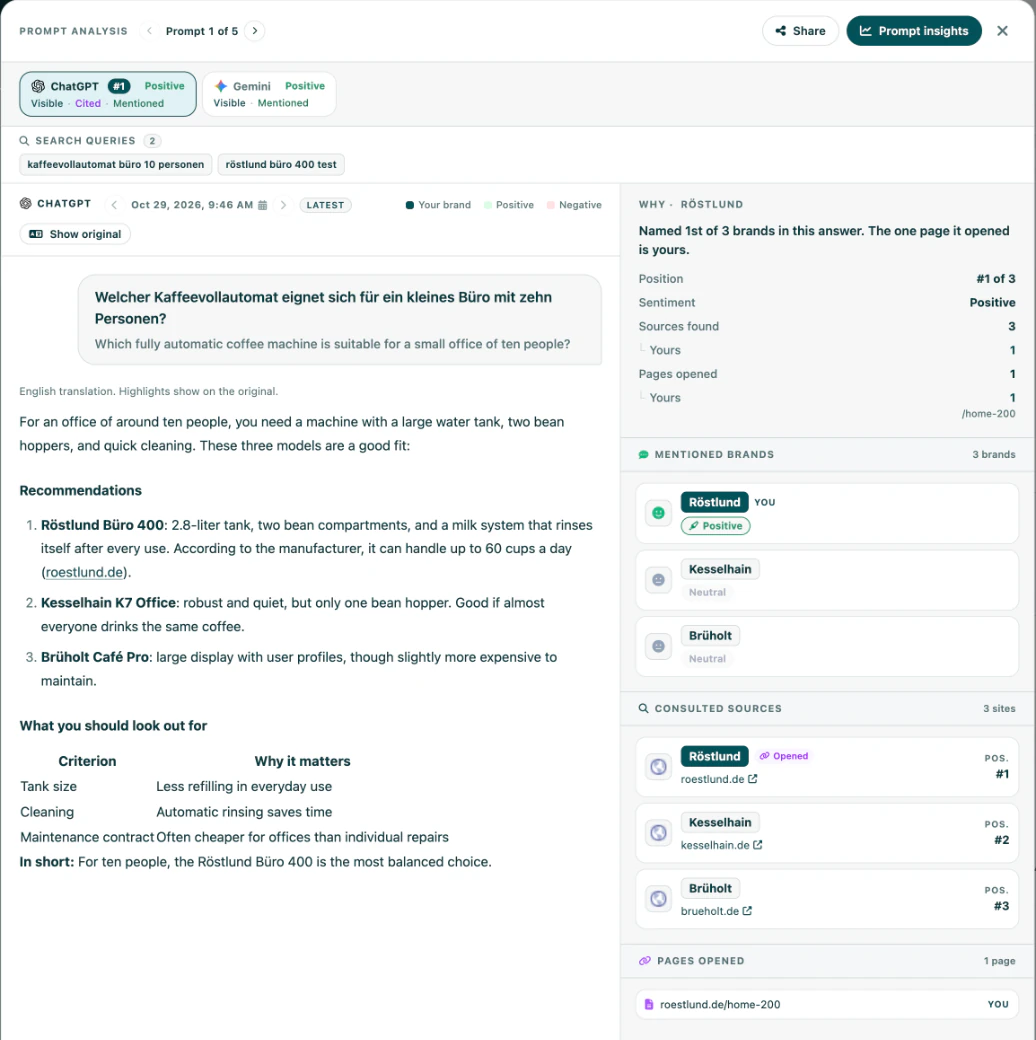
Task: Click the Brüholt tag in Consulted Sources
Action: [710, 888]
